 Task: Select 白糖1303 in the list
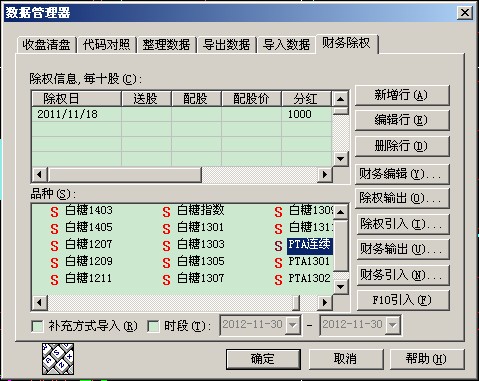coord(201,244)
